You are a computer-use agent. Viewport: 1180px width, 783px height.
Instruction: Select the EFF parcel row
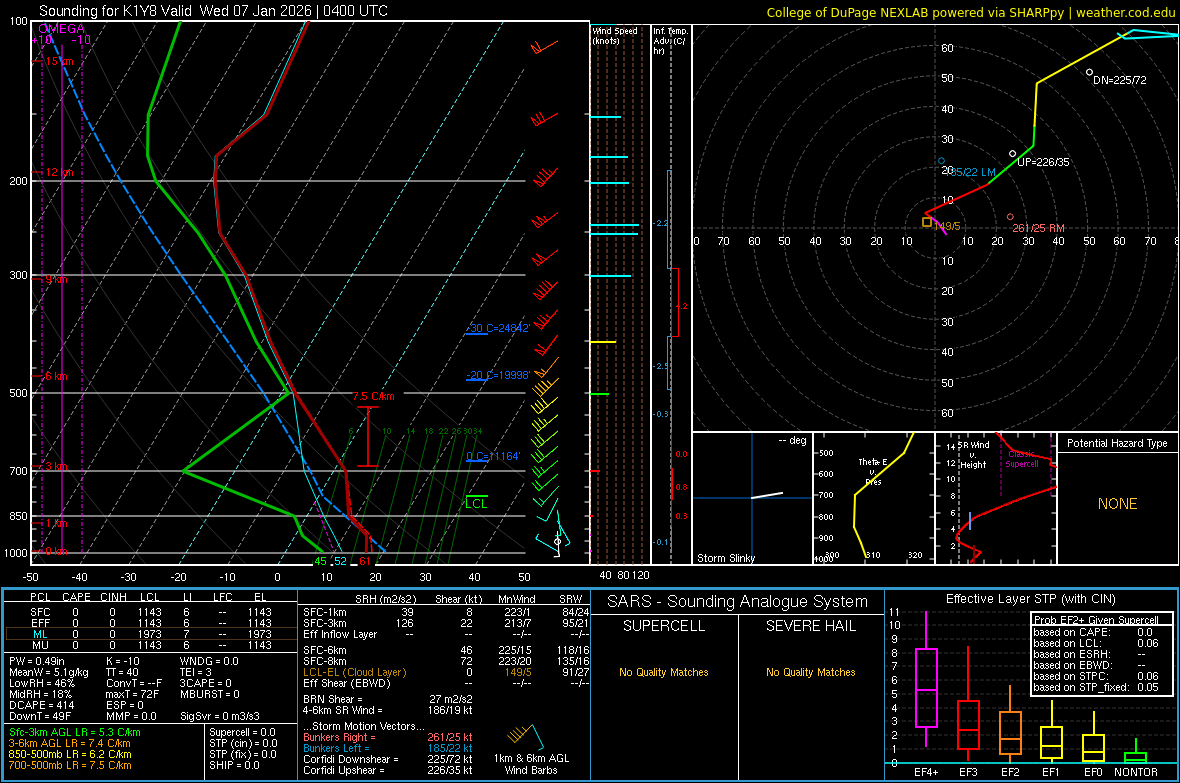(150, 623)
